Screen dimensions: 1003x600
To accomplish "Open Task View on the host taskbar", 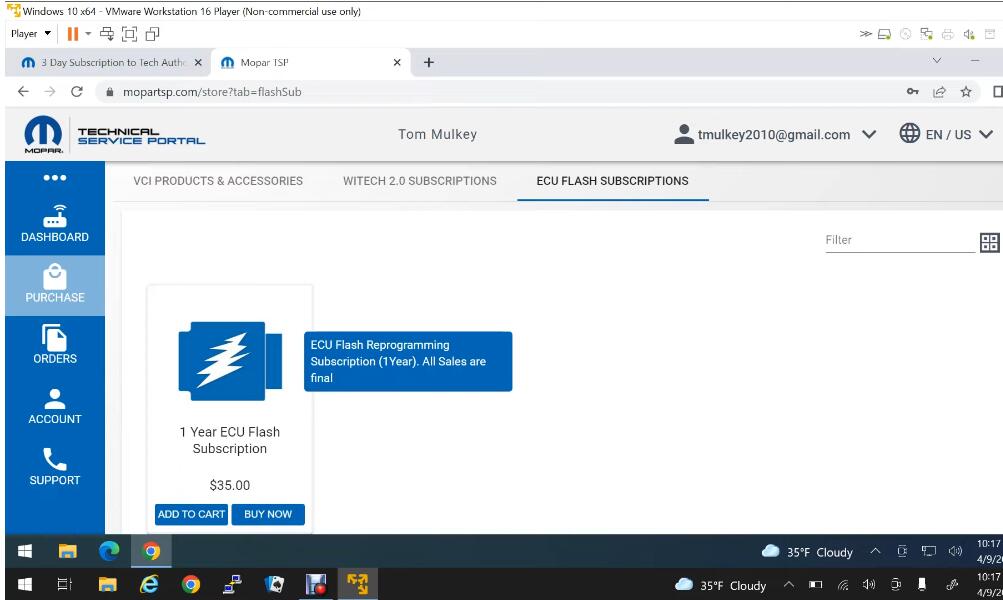I will [x=65, y=584].
